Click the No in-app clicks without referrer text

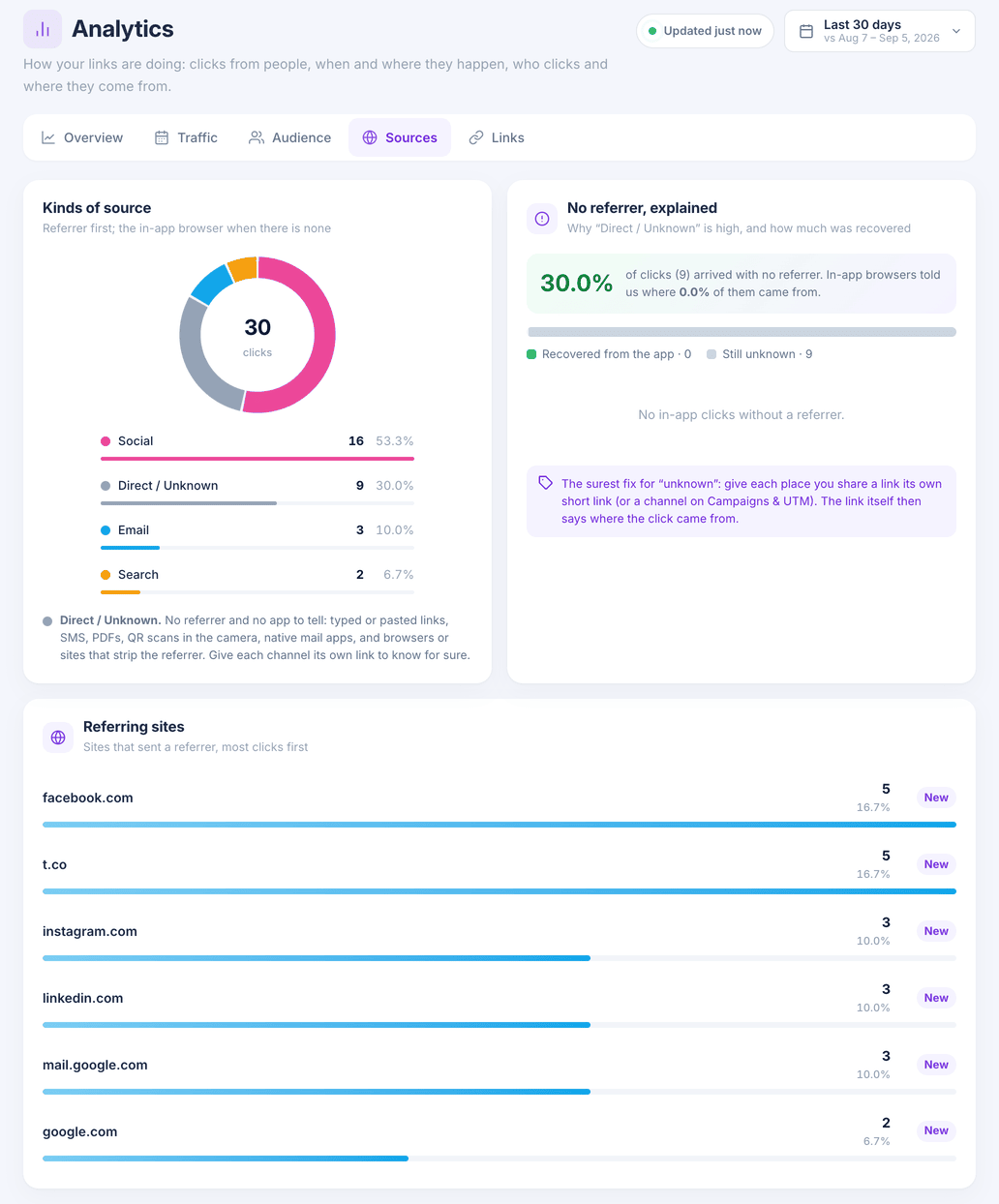point(742,415)
